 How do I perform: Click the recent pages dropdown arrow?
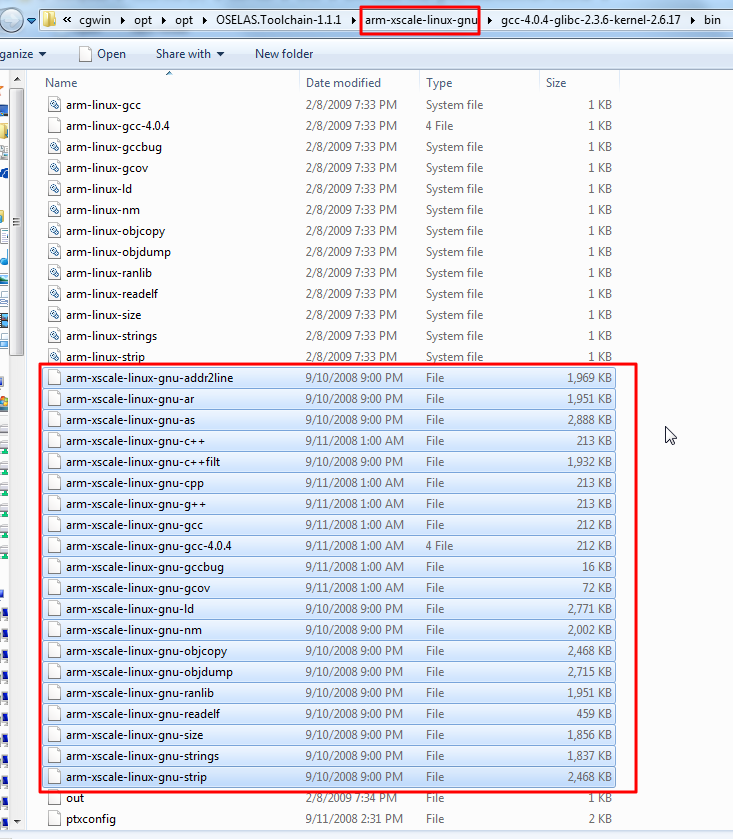(32, 21)
